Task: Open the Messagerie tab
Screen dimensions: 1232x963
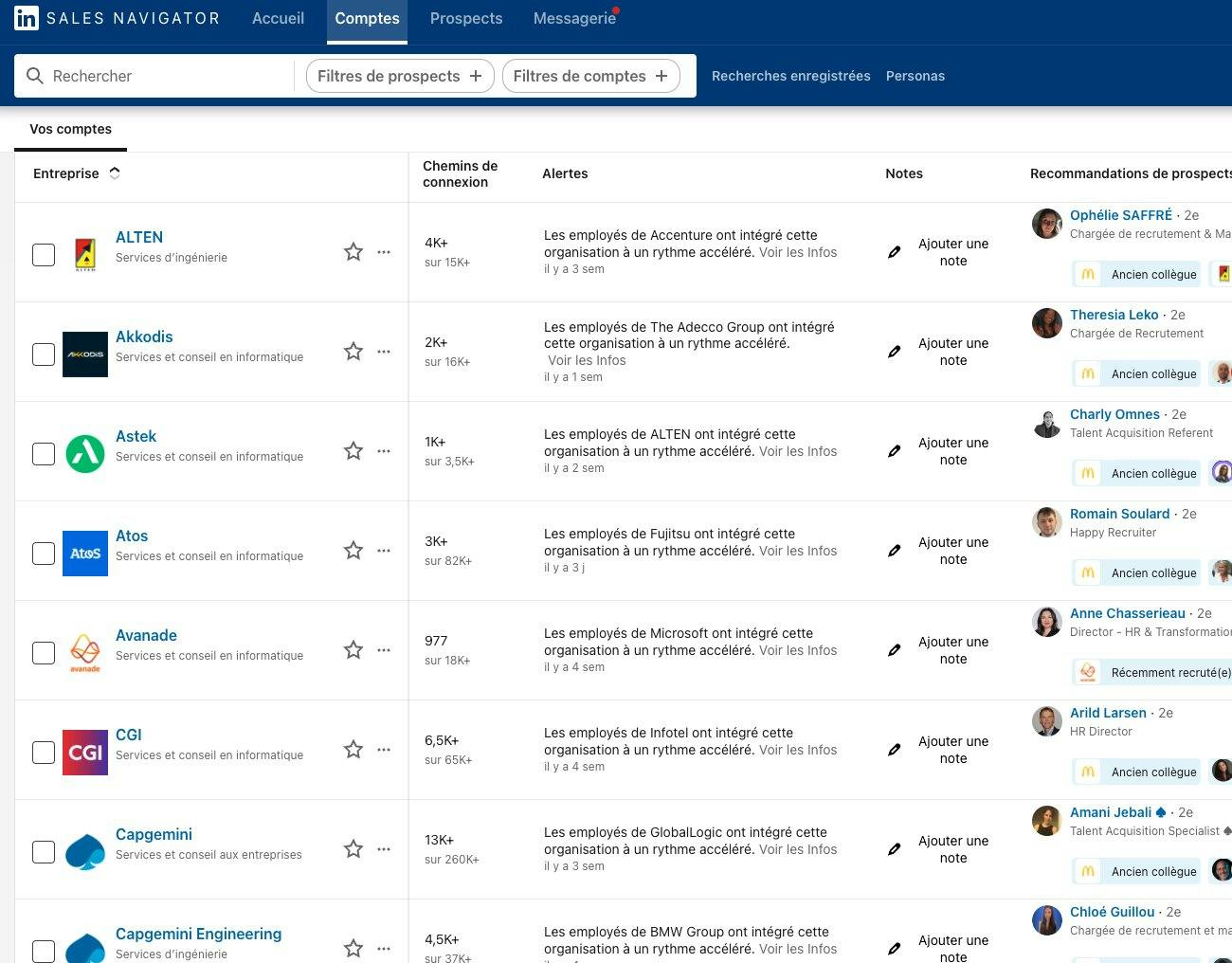Action: tap(574, 18)
